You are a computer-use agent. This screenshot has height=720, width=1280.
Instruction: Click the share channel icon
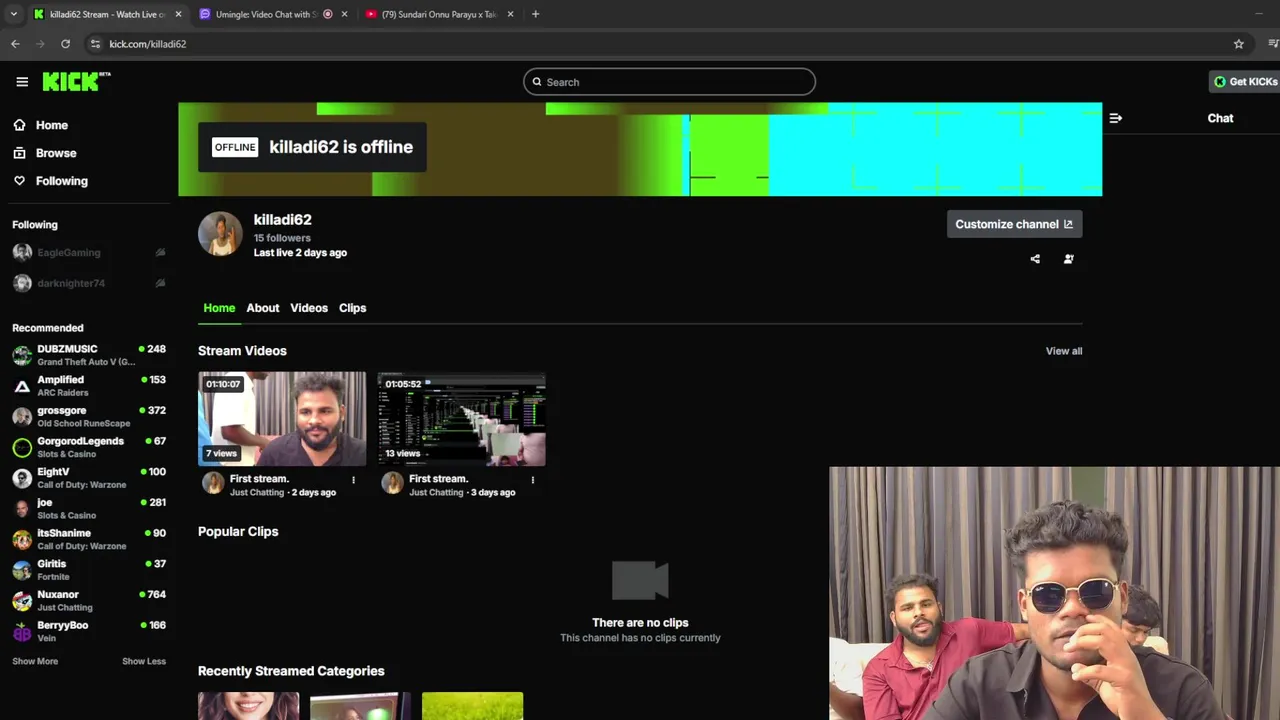1035,259
